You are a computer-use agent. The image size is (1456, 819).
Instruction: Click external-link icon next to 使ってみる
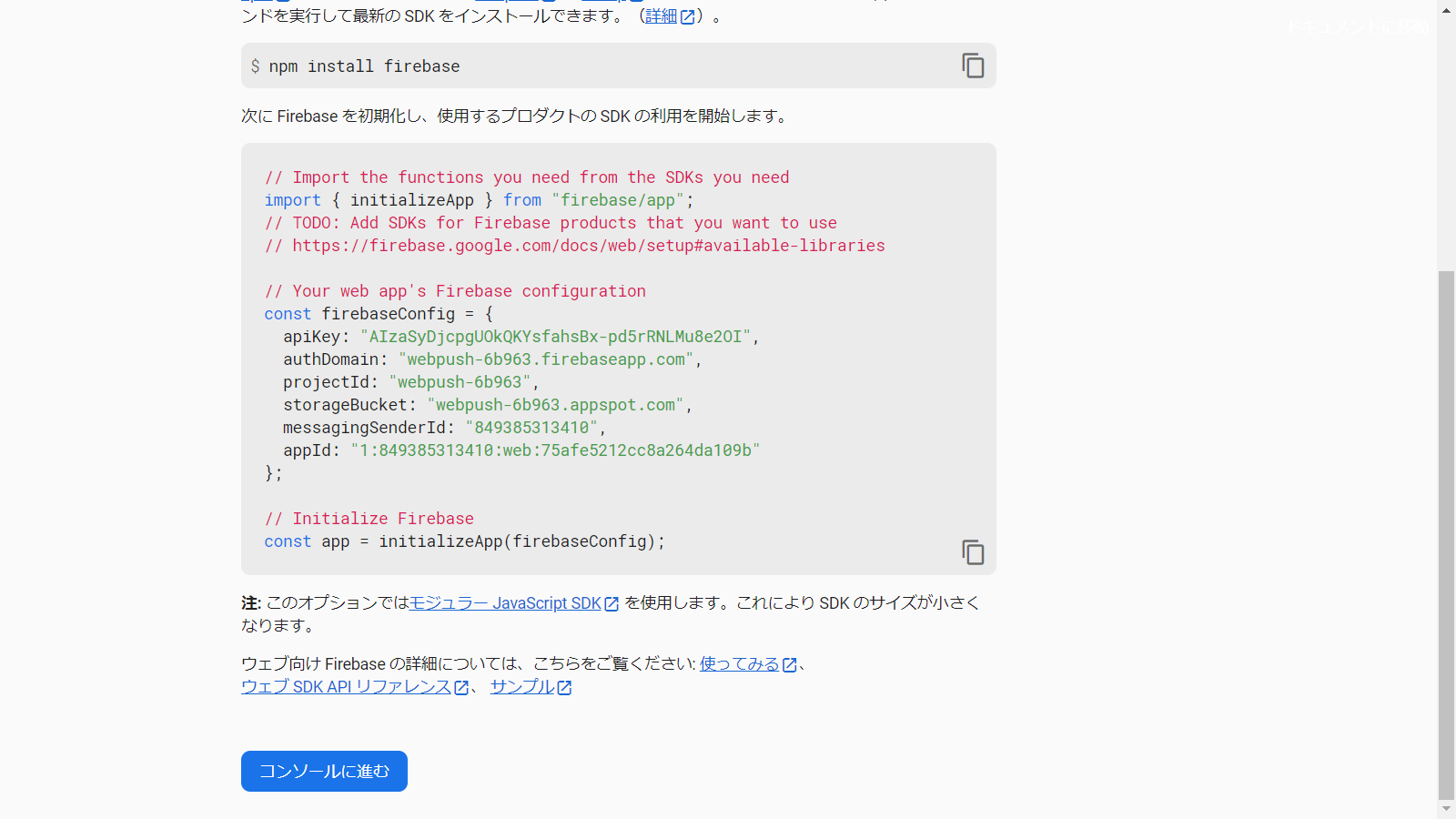tap(790, 665)
